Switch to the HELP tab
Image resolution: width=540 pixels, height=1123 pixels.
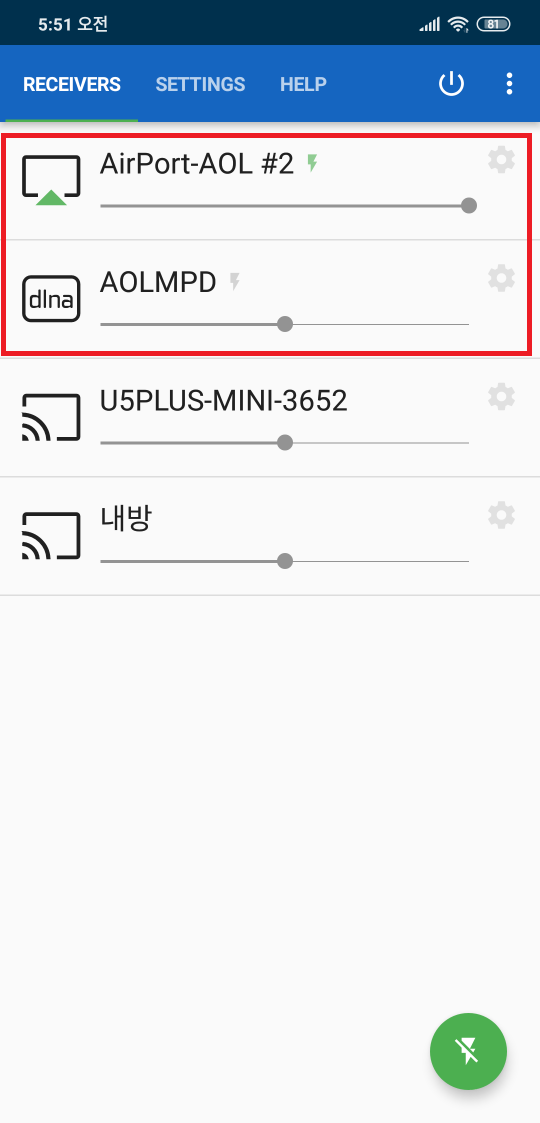click(x=303, y=85)
